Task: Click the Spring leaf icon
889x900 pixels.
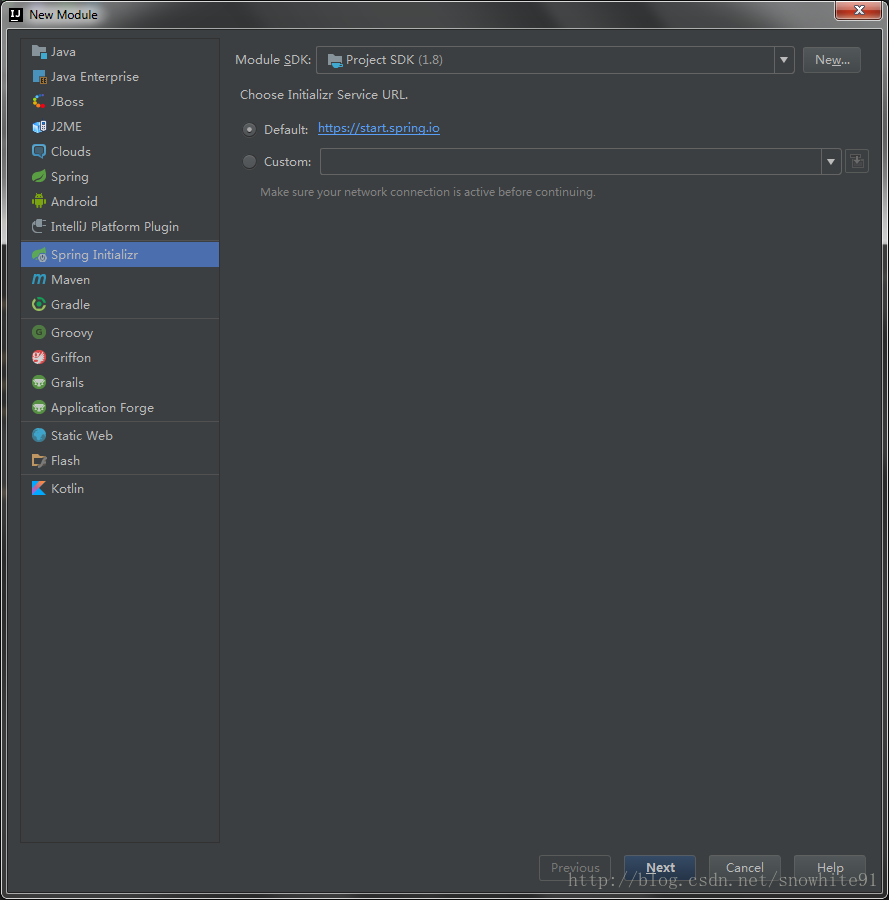Action: 39,176
